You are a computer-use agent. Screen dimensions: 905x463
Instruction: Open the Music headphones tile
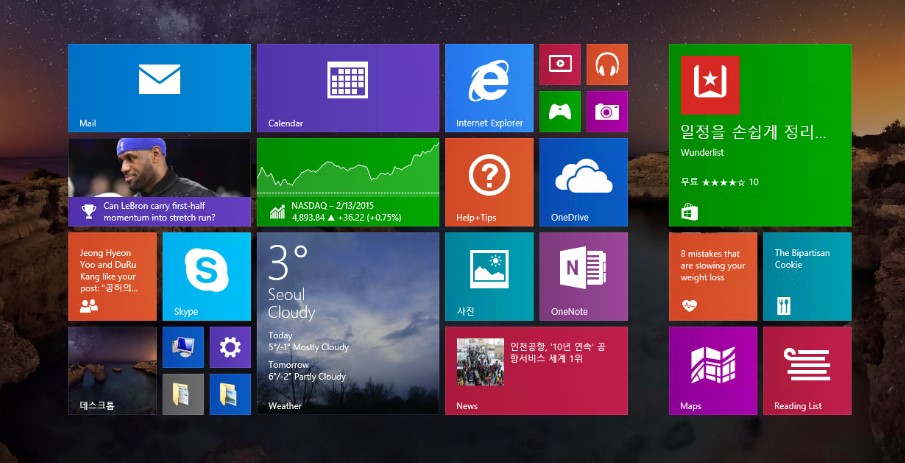pyautogui.click(x=607, y=64)
